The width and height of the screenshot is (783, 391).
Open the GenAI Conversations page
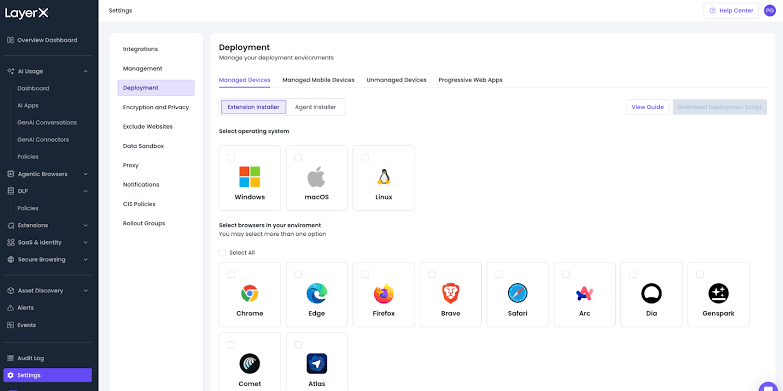[47, 123]
